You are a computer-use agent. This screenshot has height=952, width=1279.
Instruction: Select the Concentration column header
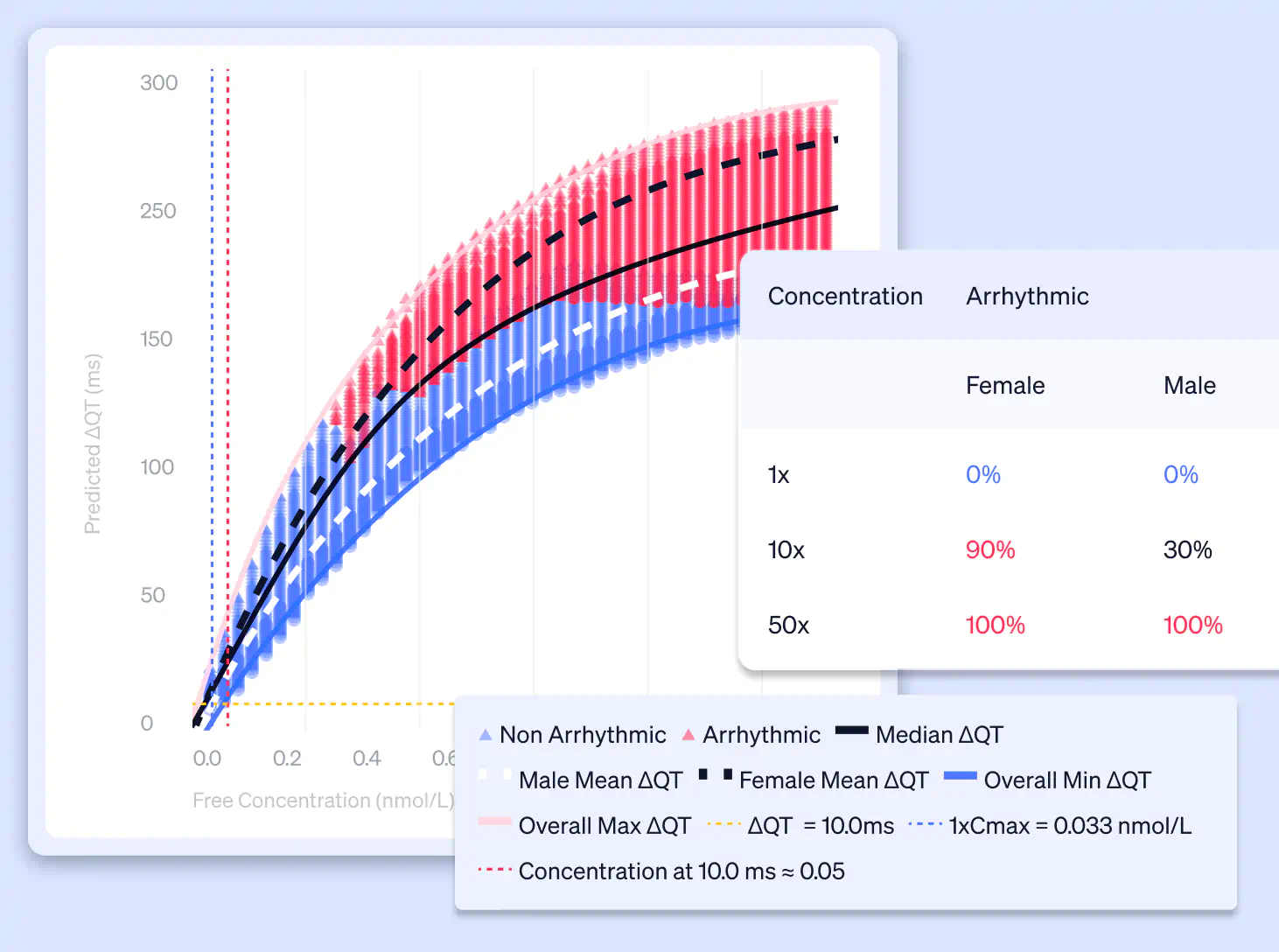[845, 297]
